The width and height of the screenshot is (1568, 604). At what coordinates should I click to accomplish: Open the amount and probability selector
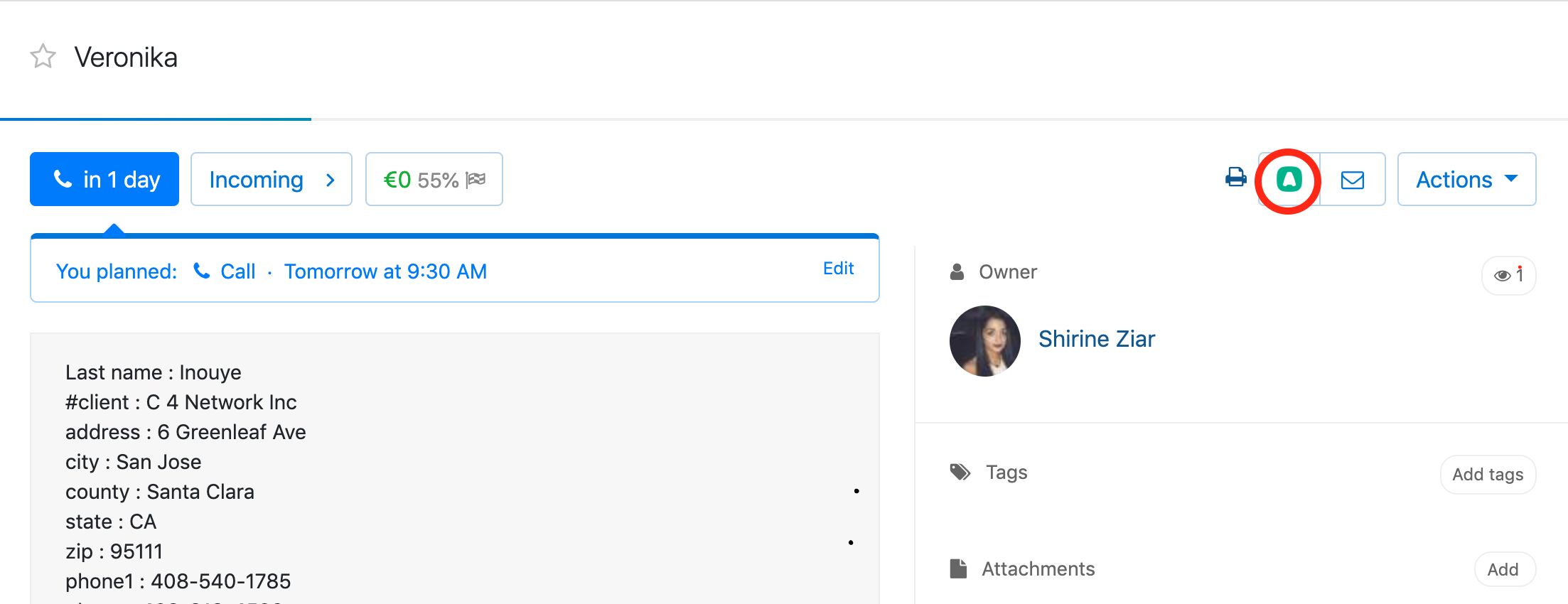pyautogui.click(x=434, y=179)
